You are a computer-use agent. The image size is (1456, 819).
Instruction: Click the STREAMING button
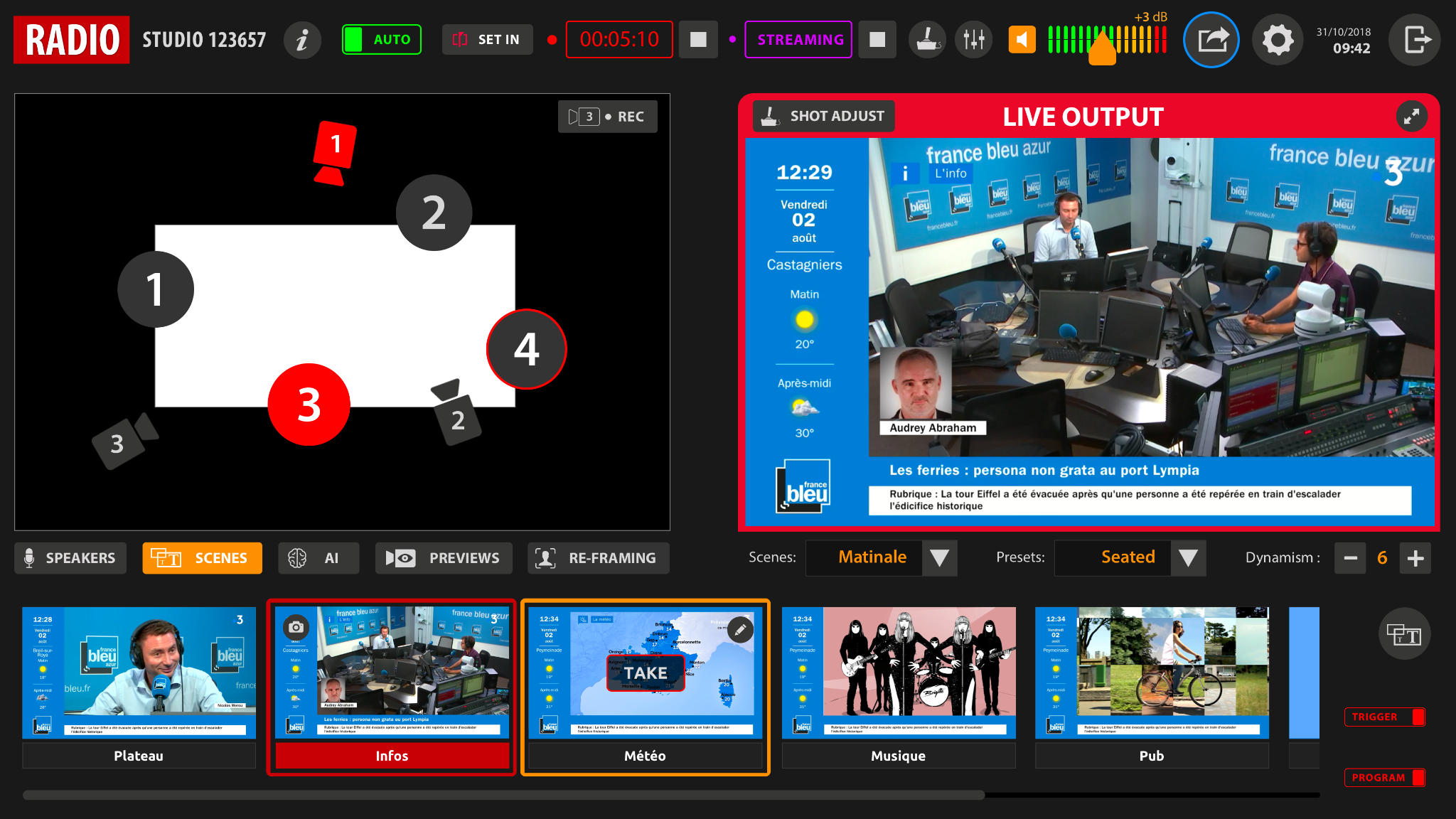[798, 40]
